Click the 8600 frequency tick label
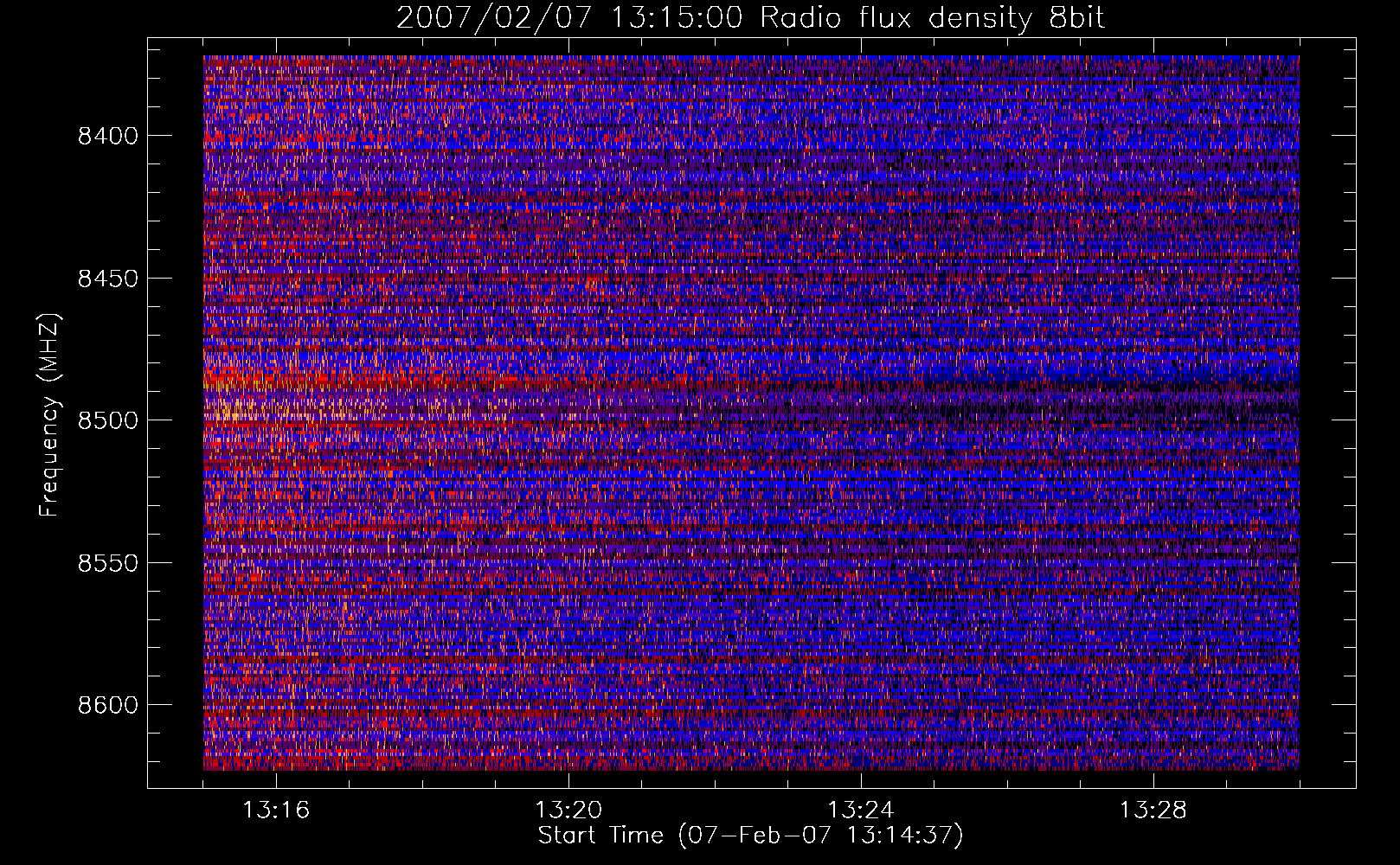This screenshot has height=865, width=1400. [x=108, y=705]
